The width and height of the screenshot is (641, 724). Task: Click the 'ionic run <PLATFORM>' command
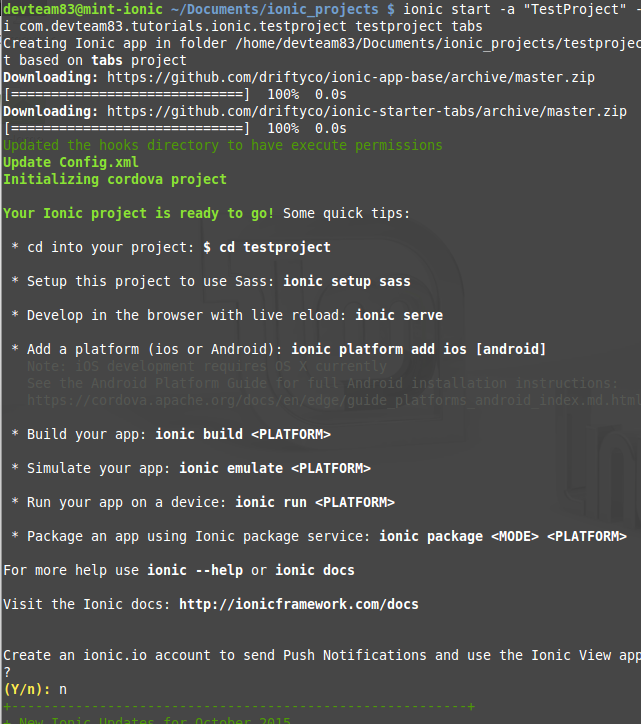coord(315,502)
